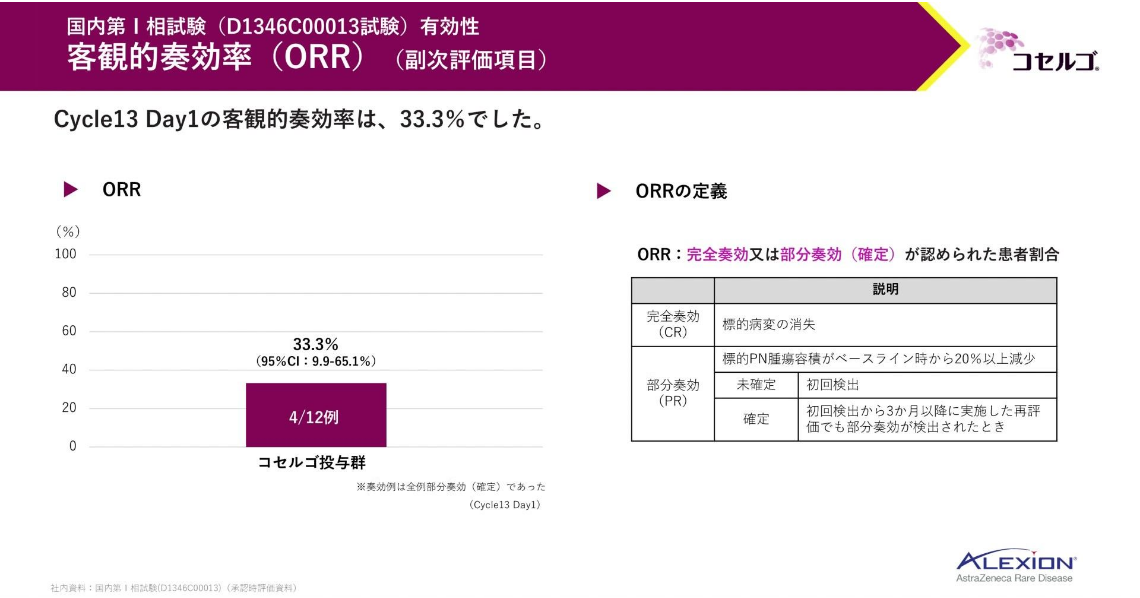Image resolution: width=1140 pixels, height=598 pixels.
Task: Click the 説明 table header cell
Action: pyautogui.click(x=884, y=290)
